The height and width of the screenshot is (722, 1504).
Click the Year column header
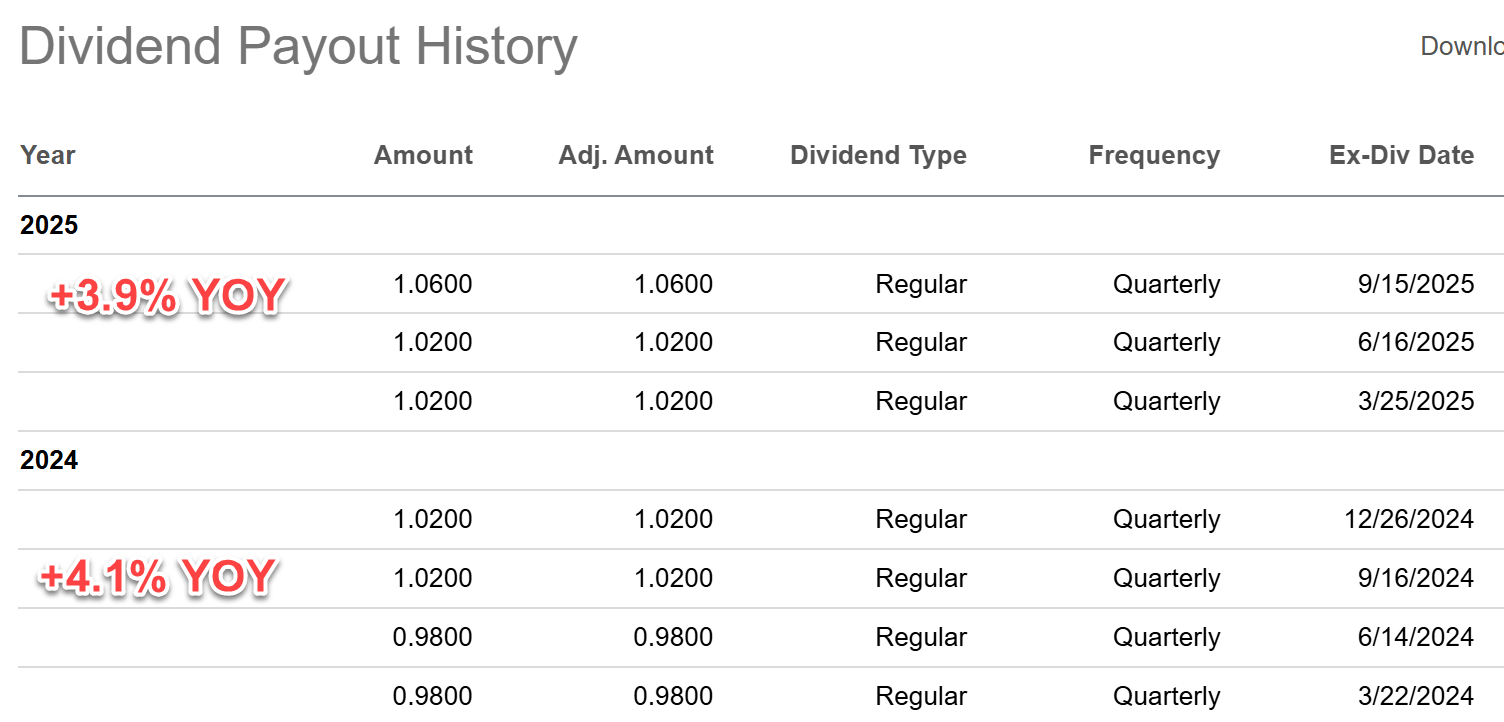(x=48, y=155)
